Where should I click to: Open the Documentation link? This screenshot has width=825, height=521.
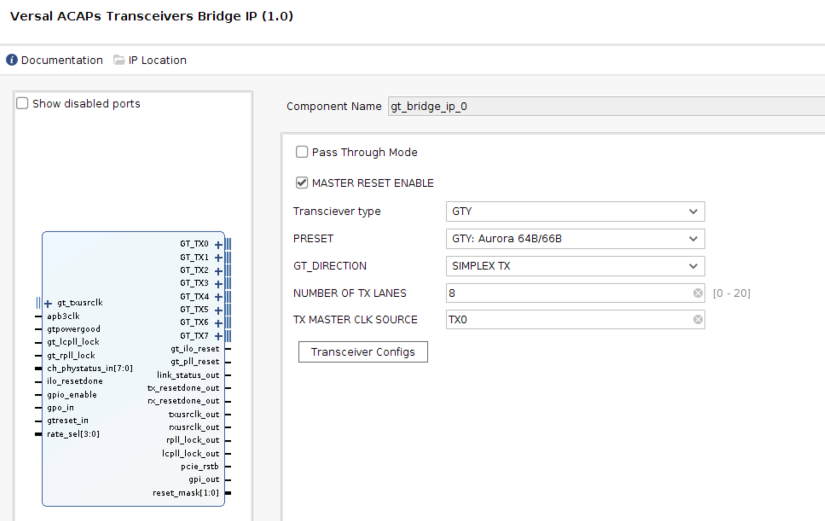tap(62, 60)
